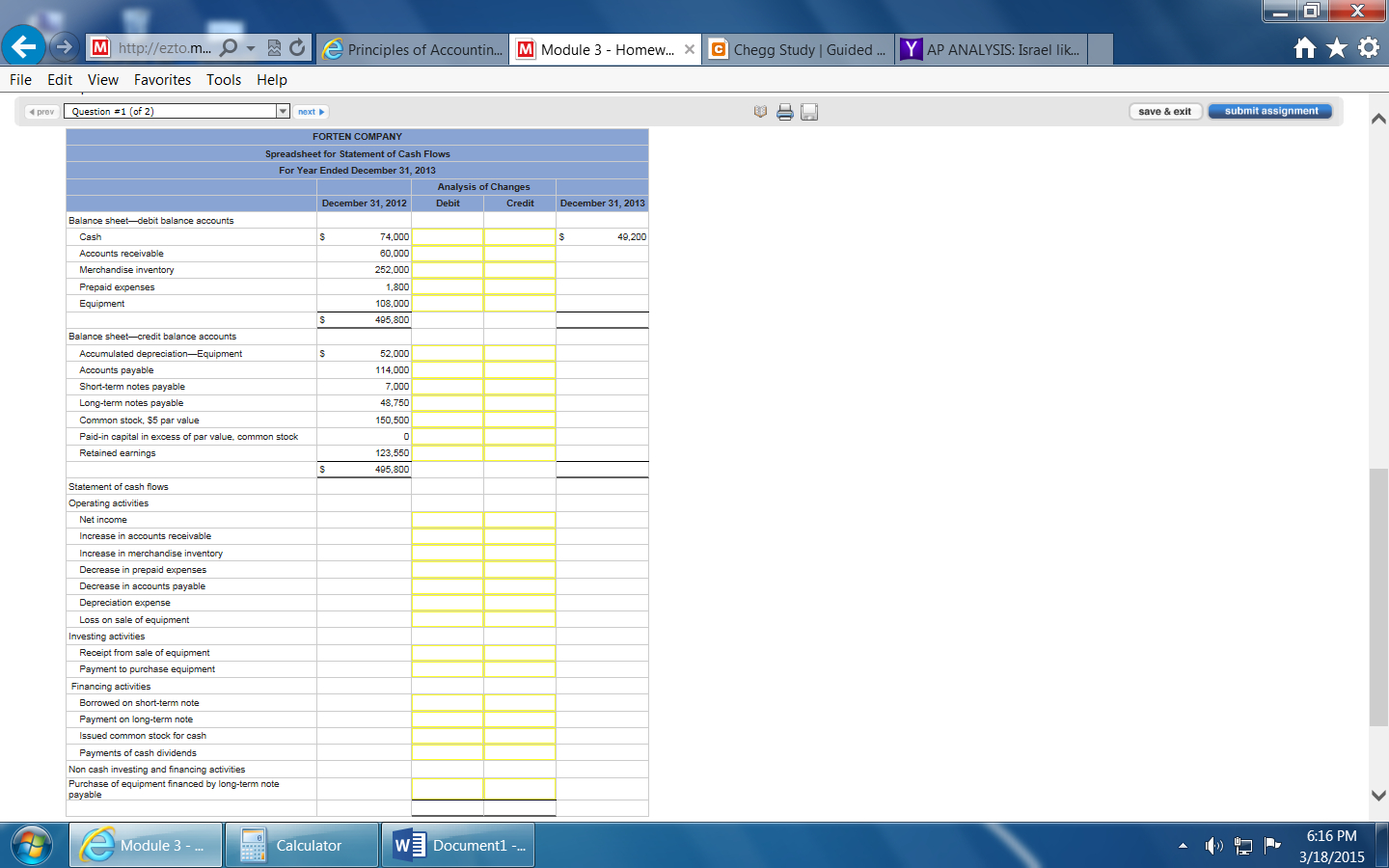Click the submit assignment button
Viewport: 1389px width, 868px height.
pos(1270,111)
